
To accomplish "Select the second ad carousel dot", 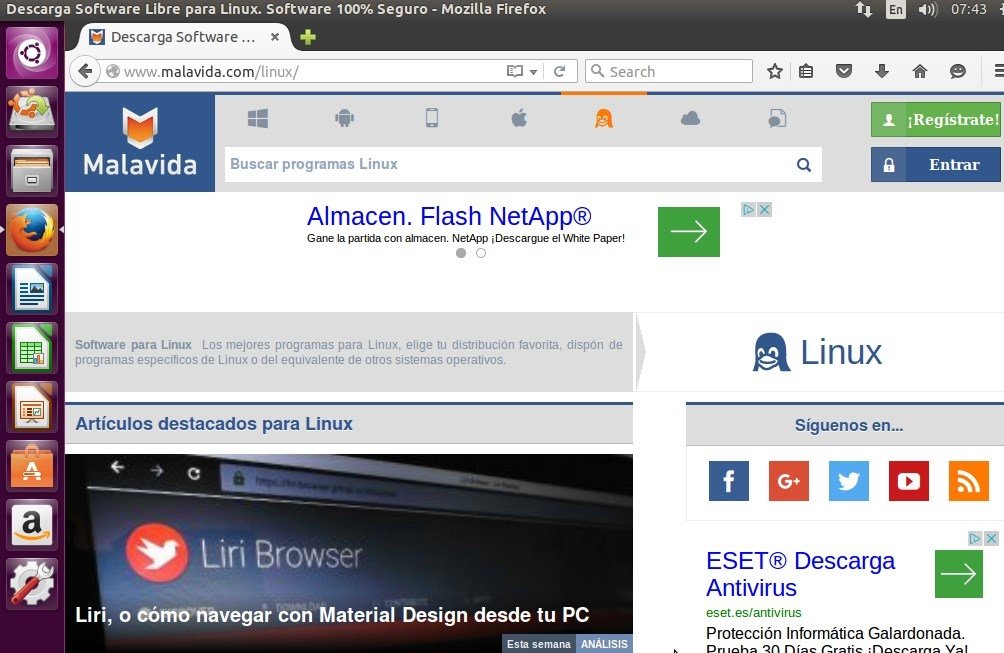I will click(481, 253).
